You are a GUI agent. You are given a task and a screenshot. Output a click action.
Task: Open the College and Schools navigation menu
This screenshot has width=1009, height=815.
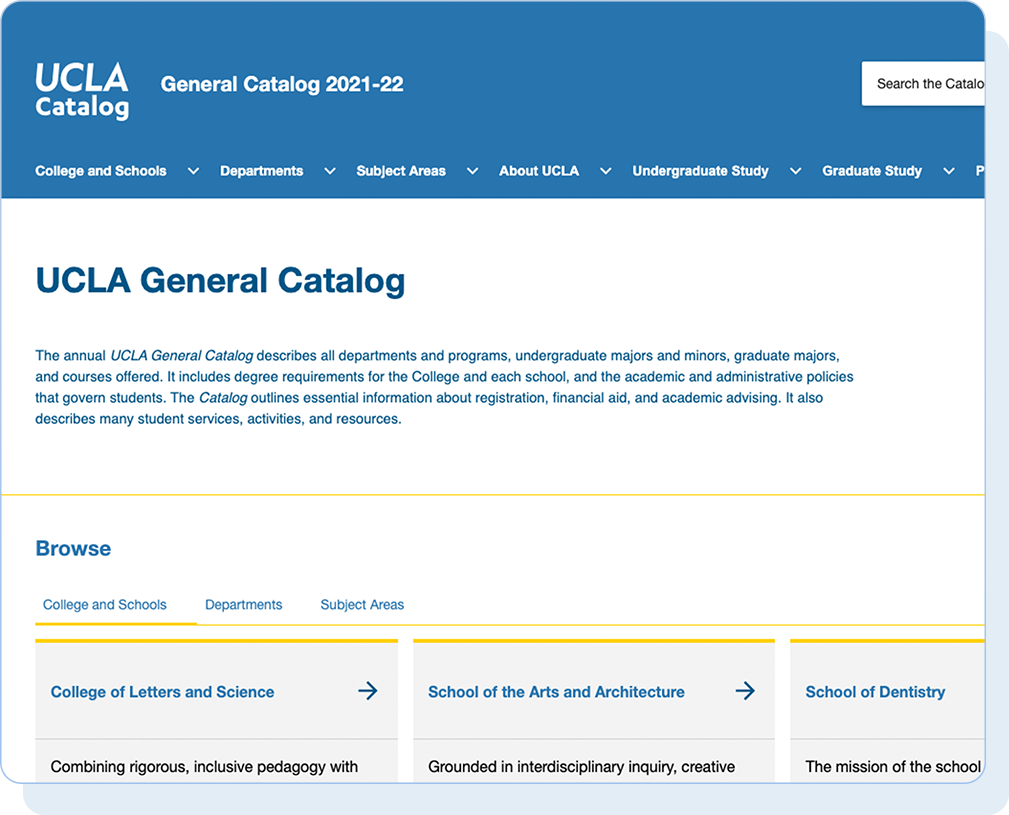pyautogui.click(x=101, y=171)
